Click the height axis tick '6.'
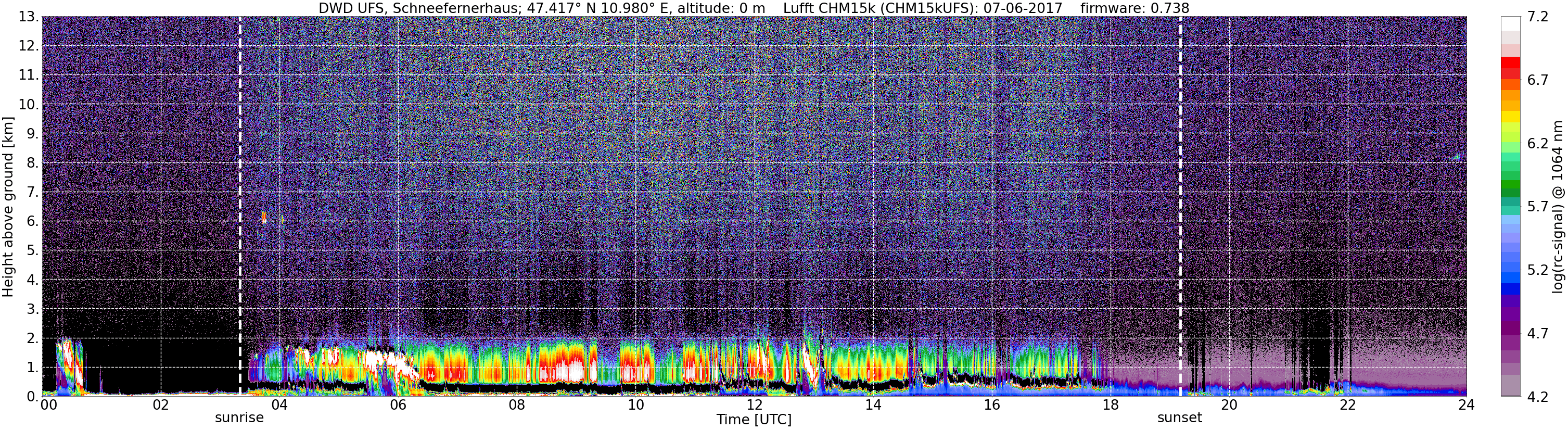The width and height of the screenshot is (1568, 430). pyautogui.click(x=32, y=222)
